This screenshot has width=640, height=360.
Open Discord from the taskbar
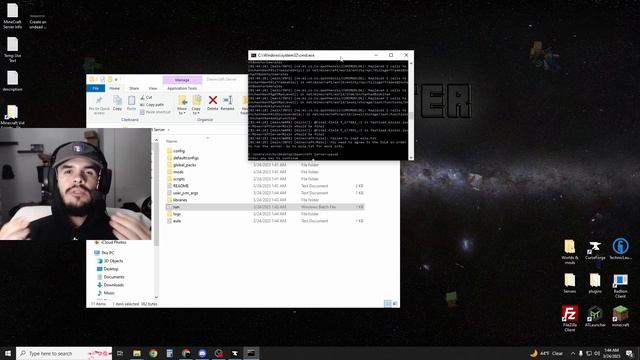point(202,353)
